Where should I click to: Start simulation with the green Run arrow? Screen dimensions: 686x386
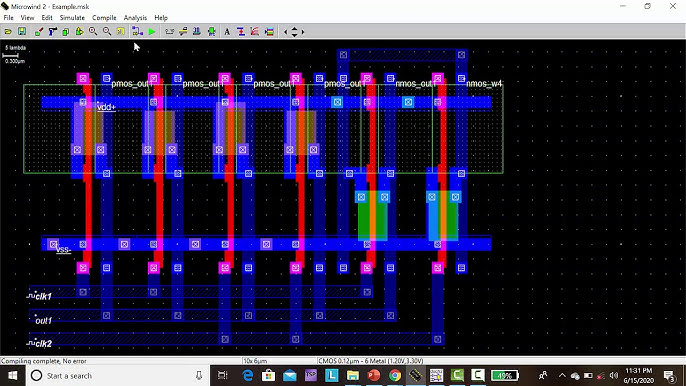(x=152, y=32)
